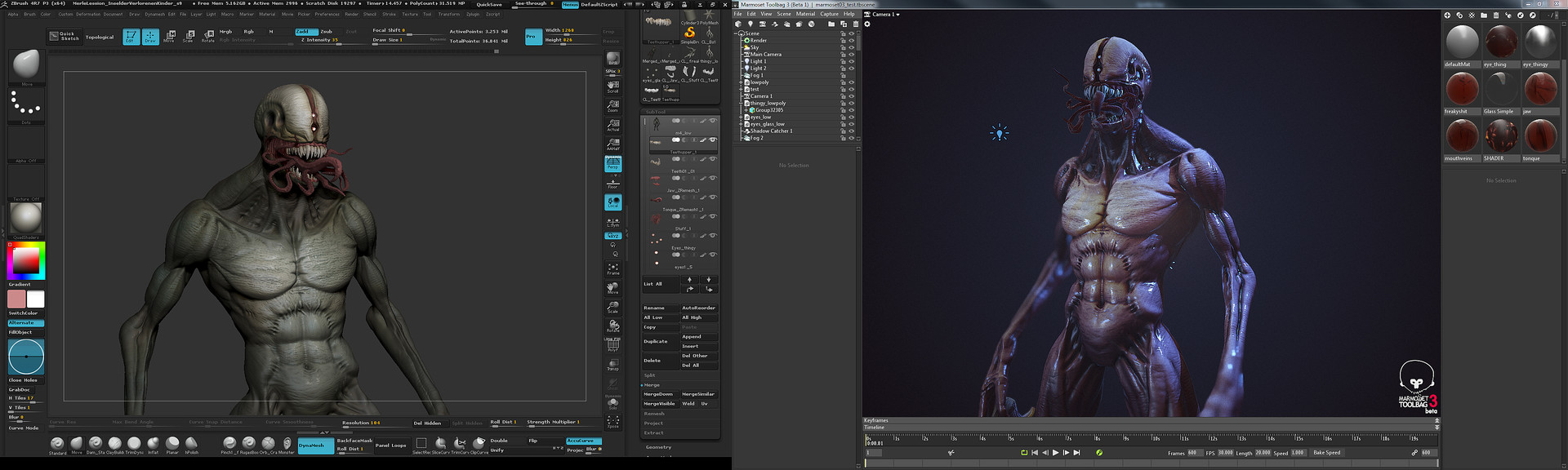Open Quick Sketch in ZBrush
This screenshot has height=470, width=1568.
pos(65,36)
